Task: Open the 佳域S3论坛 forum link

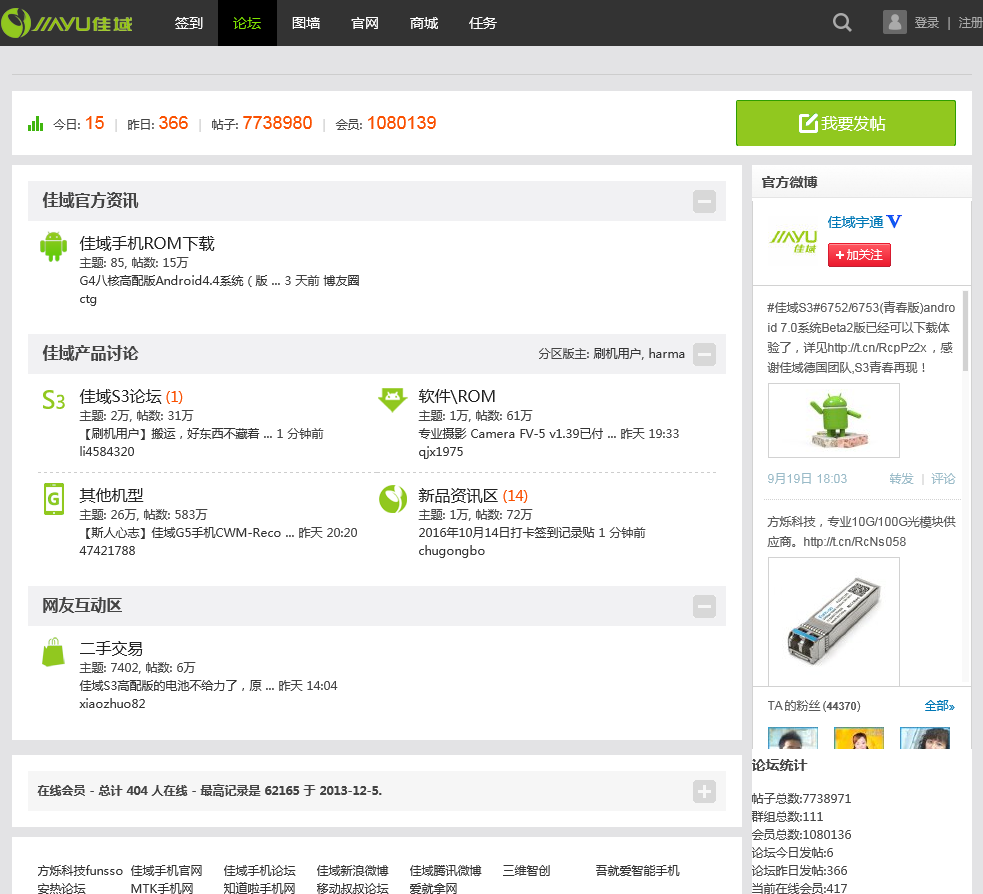Action: (x=120, y=396)
